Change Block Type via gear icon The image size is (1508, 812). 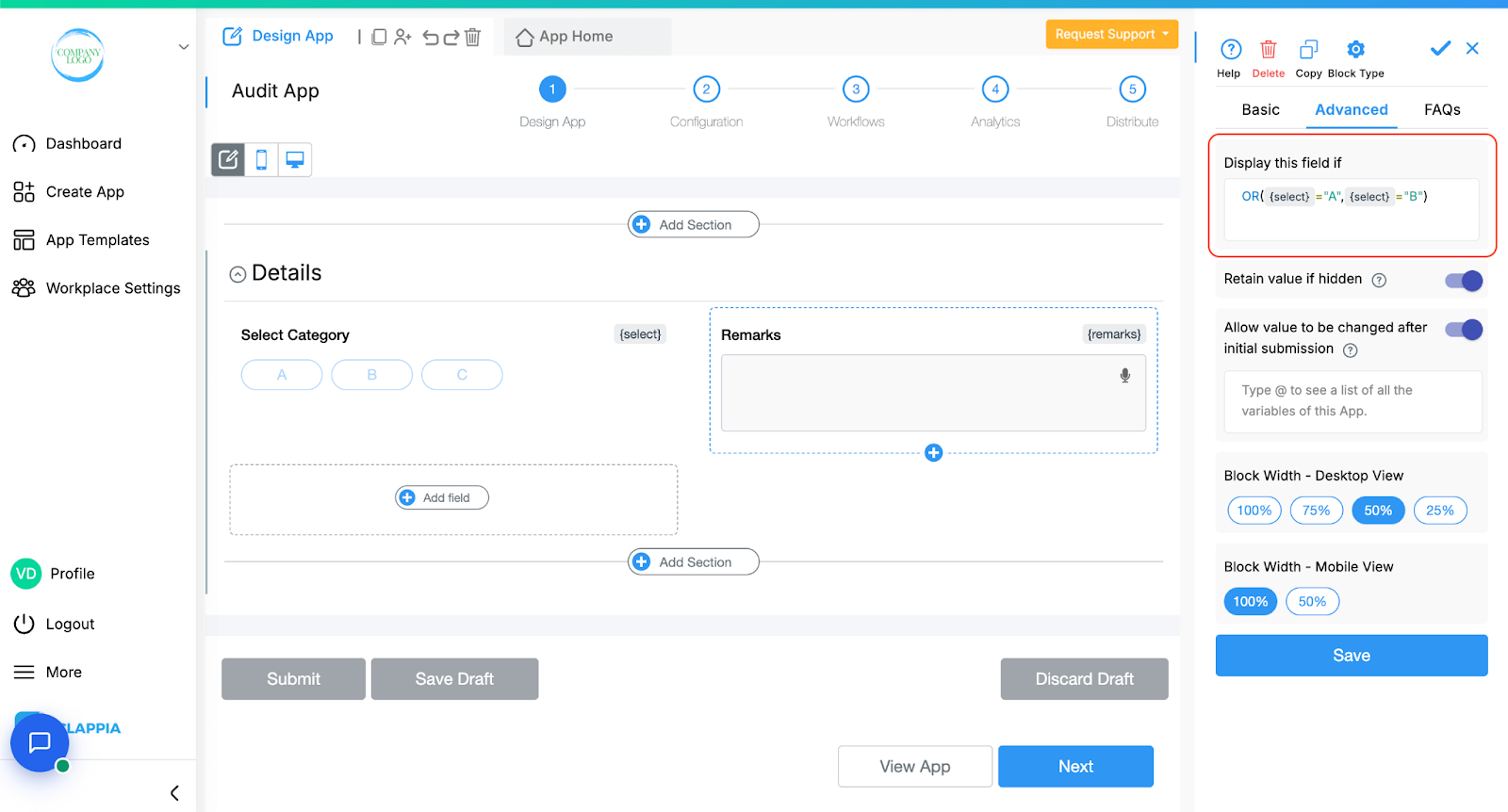1355,58
